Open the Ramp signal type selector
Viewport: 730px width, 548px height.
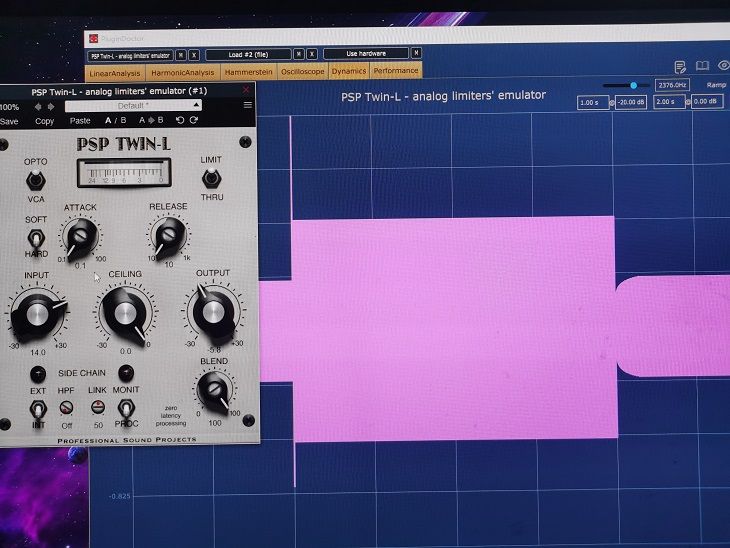coord(716,85)
